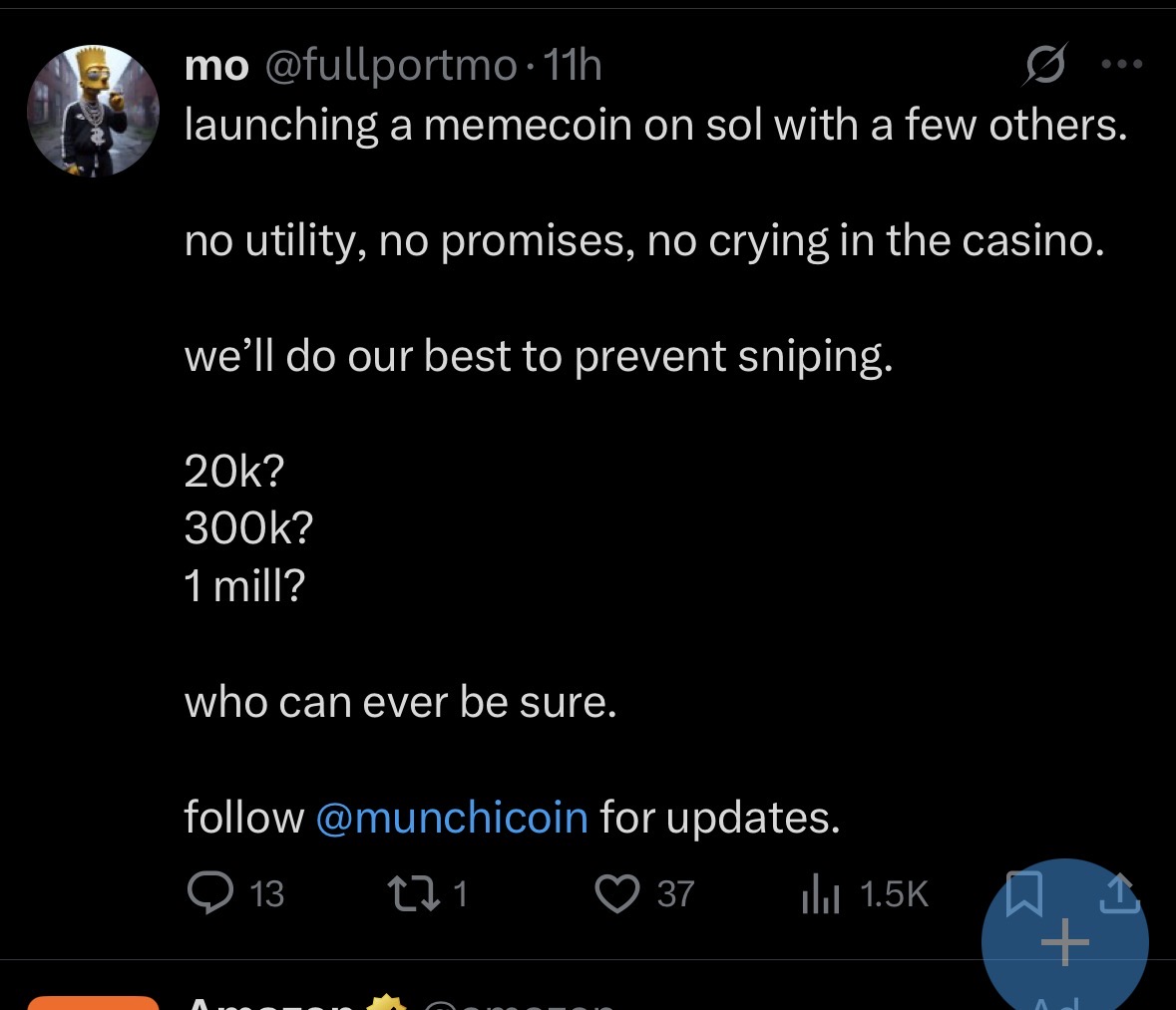Like the post with the heart icon
This screenshot has width=1176, height=1010.
point(616,893)
